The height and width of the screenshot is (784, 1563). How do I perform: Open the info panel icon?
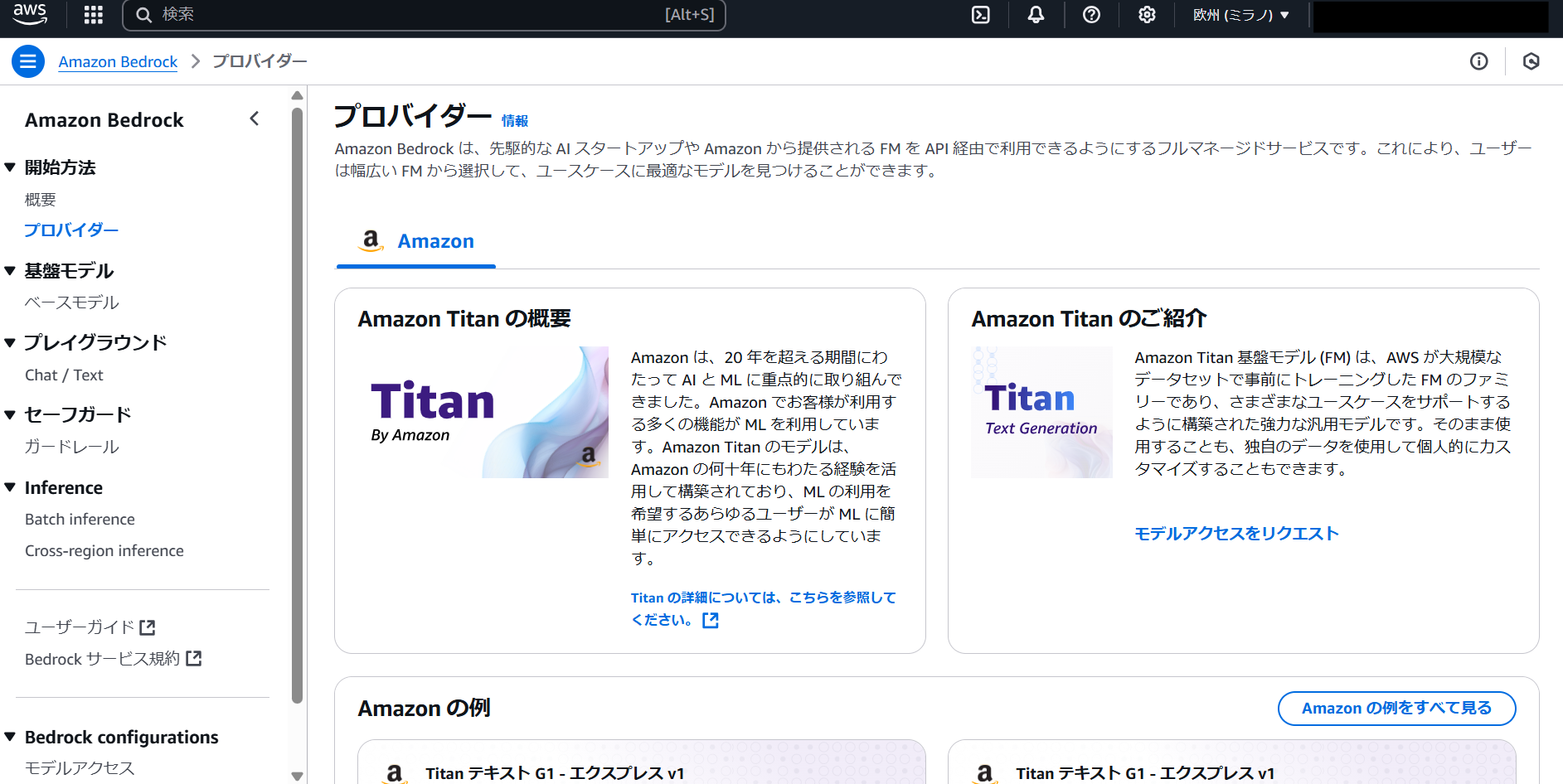(x=1479, y=61)
